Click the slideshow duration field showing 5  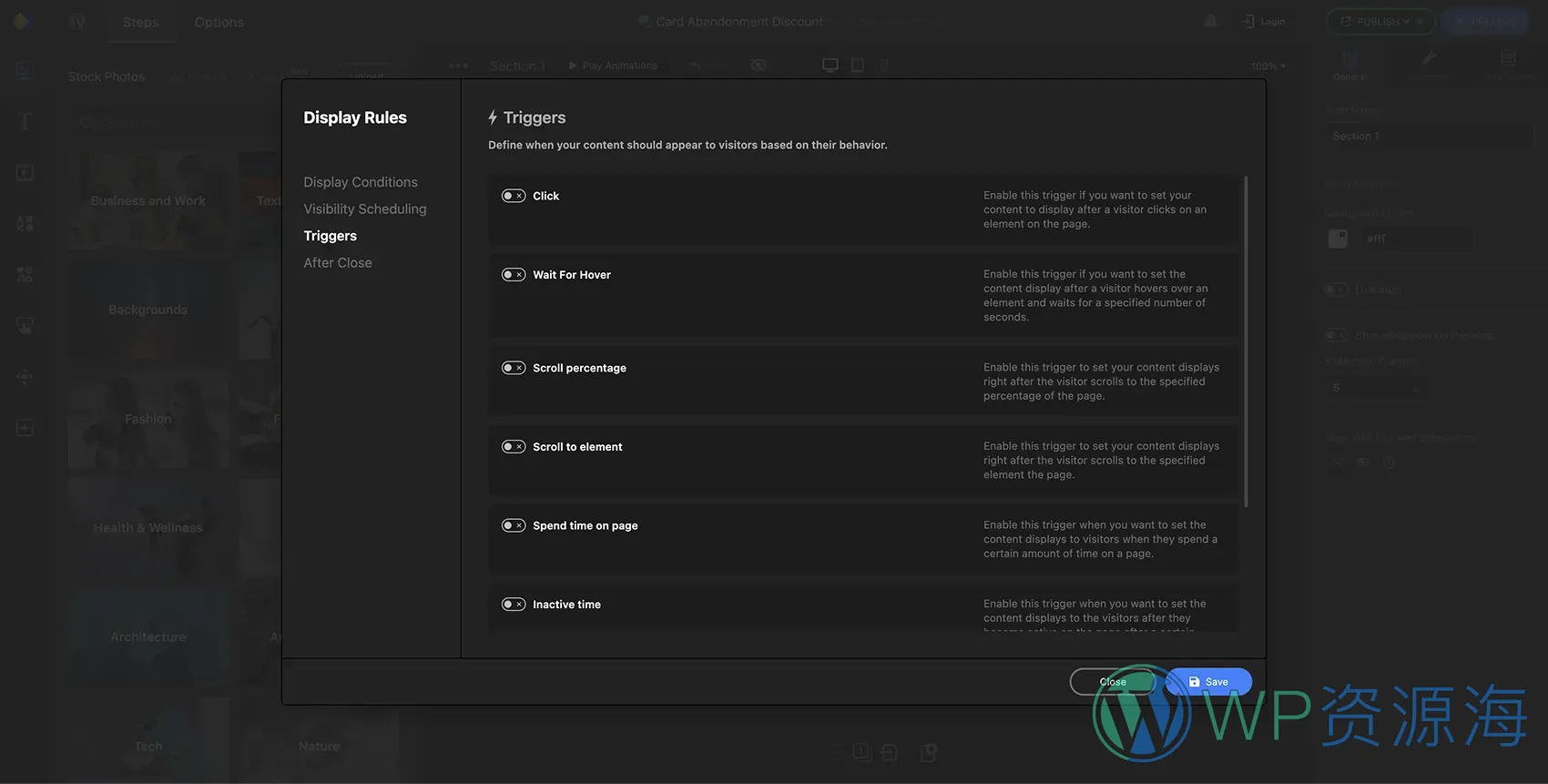pos(1375,388)
